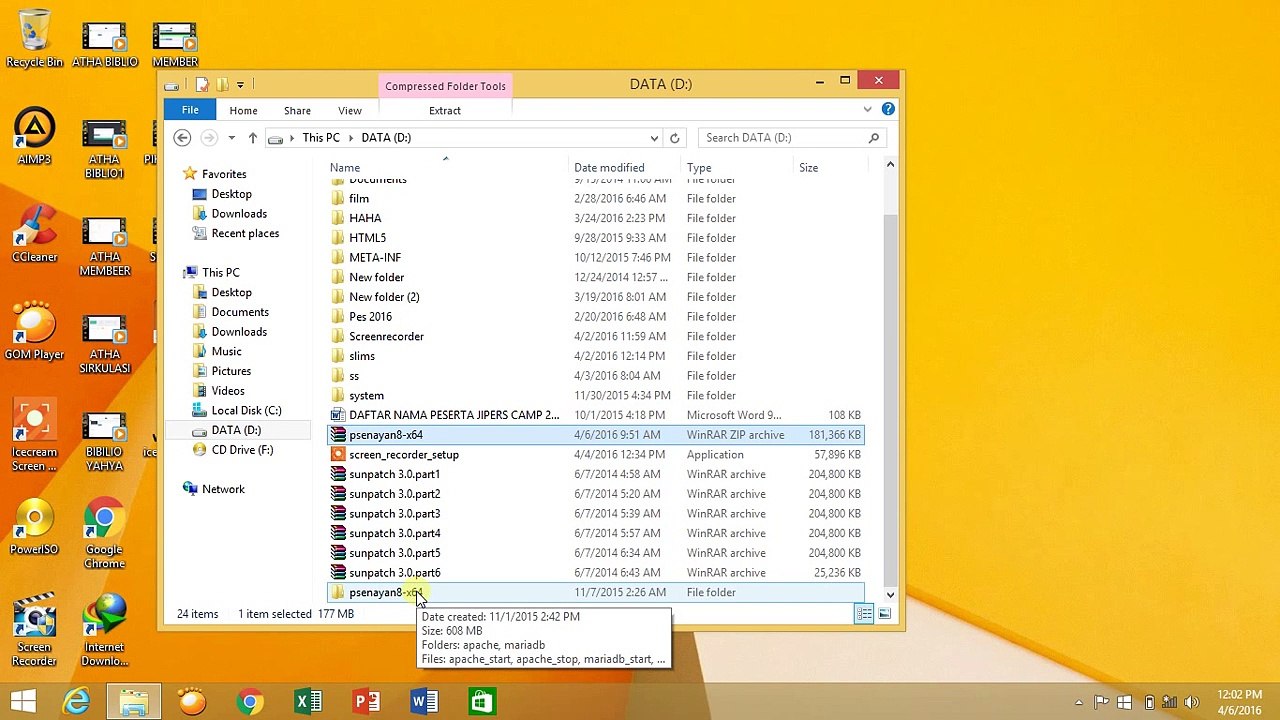Open Chrome from the taskbar

coord(250,702)
